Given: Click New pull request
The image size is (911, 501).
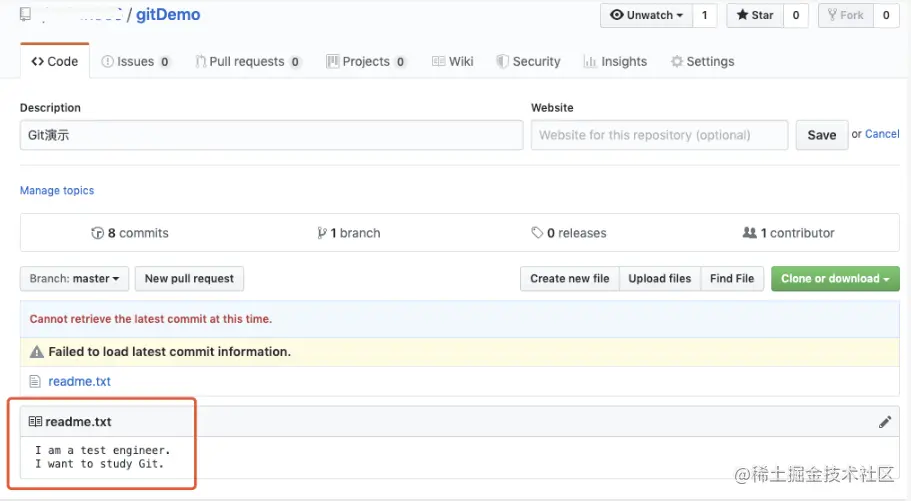Looking at the screenshot, I should [x=189, y=278].
